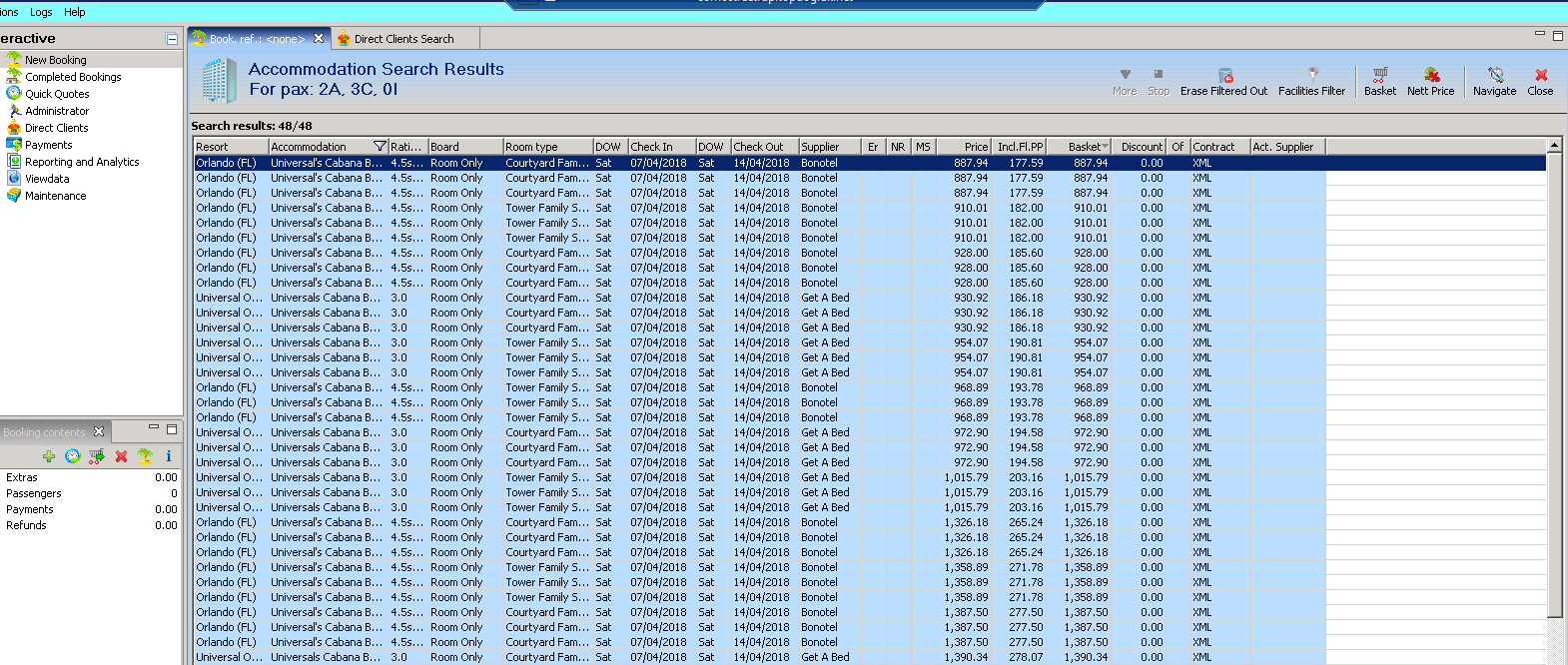Open the Payments sidebar section
Viewport: 1568px width, 665px height.
click(x=48, y=145)
